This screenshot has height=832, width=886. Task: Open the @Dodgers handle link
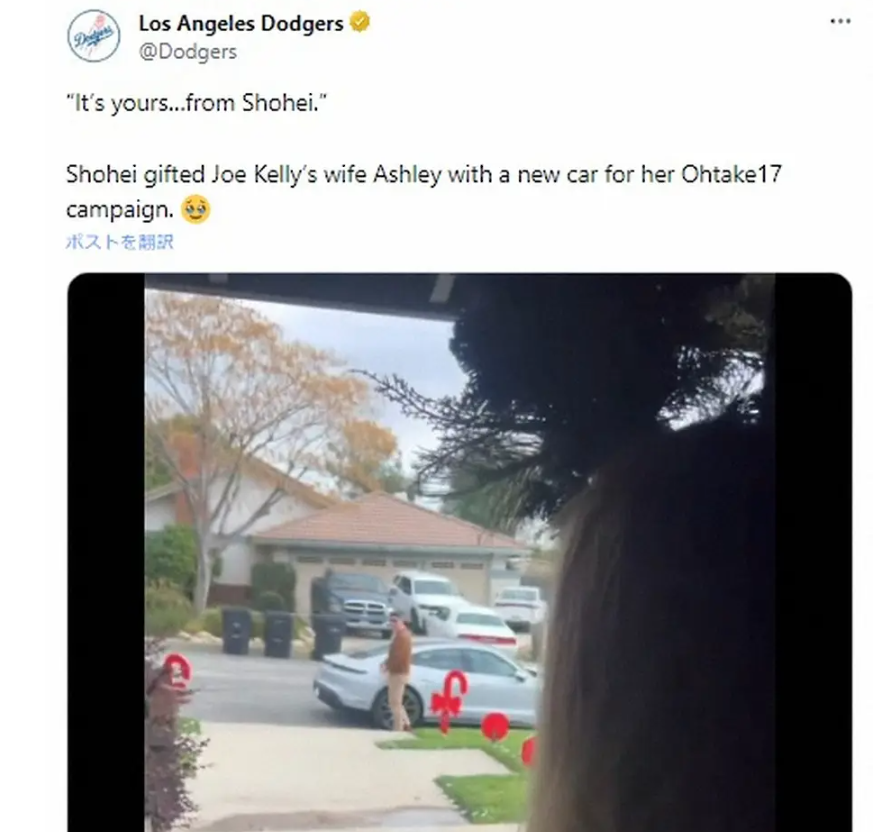188,51
